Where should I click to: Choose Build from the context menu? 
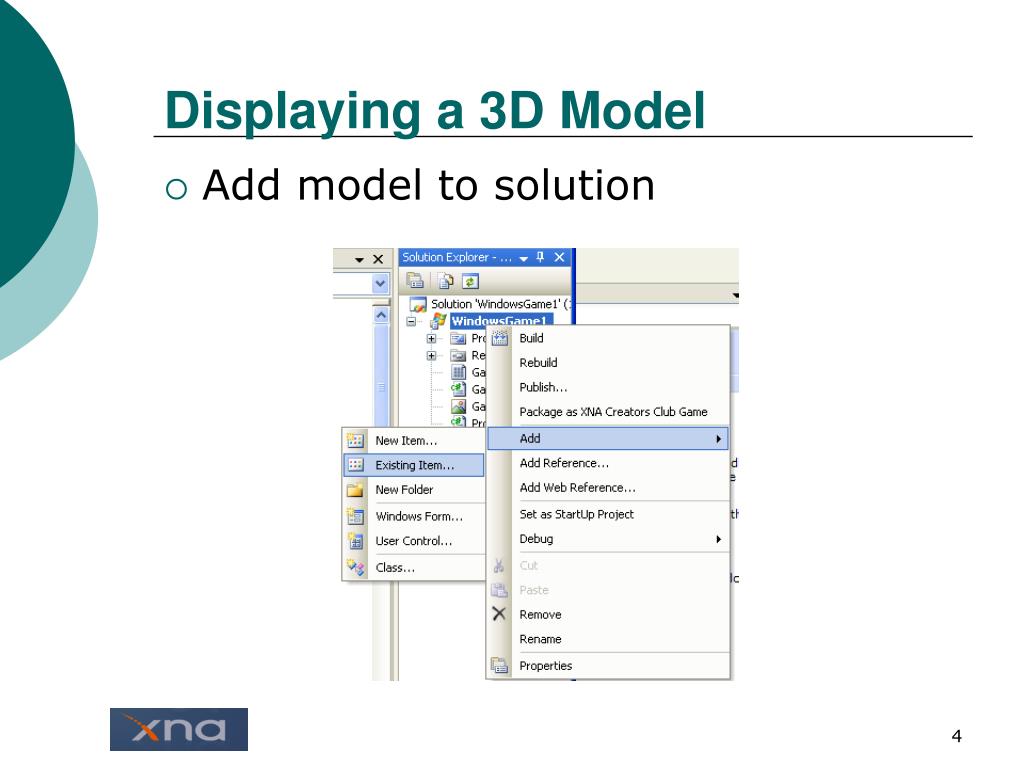[x=609, y=338]
